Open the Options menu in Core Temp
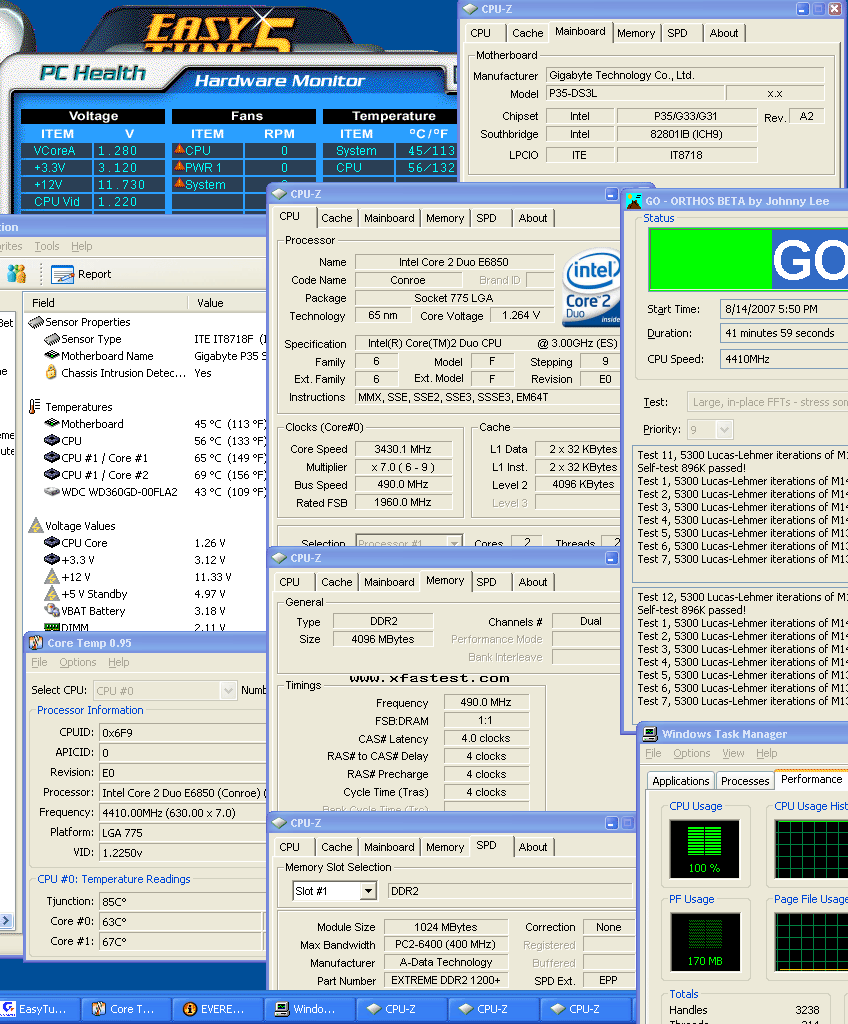 coord(78,662)
